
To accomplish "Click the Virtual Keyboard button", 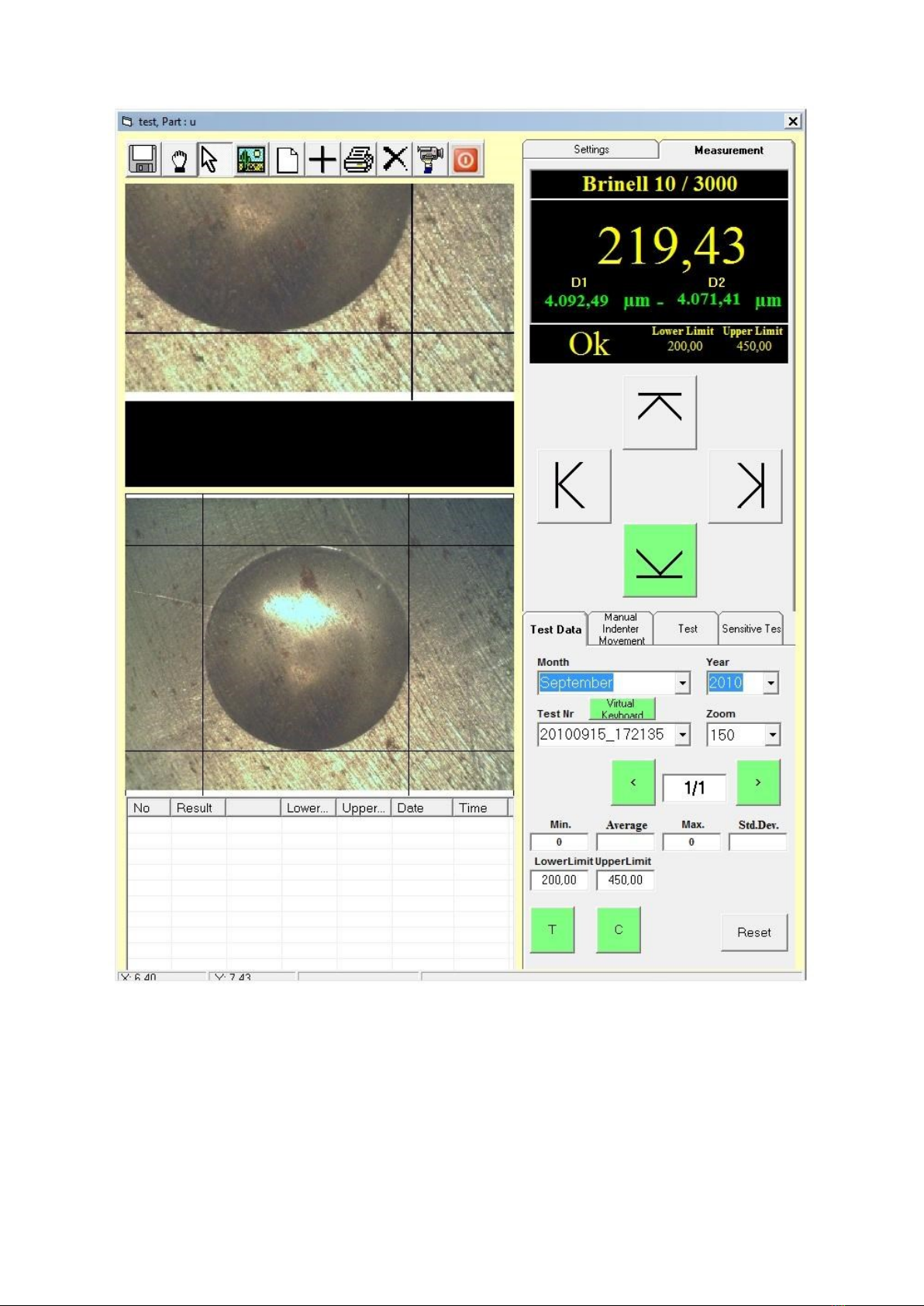I will point(622,708).
